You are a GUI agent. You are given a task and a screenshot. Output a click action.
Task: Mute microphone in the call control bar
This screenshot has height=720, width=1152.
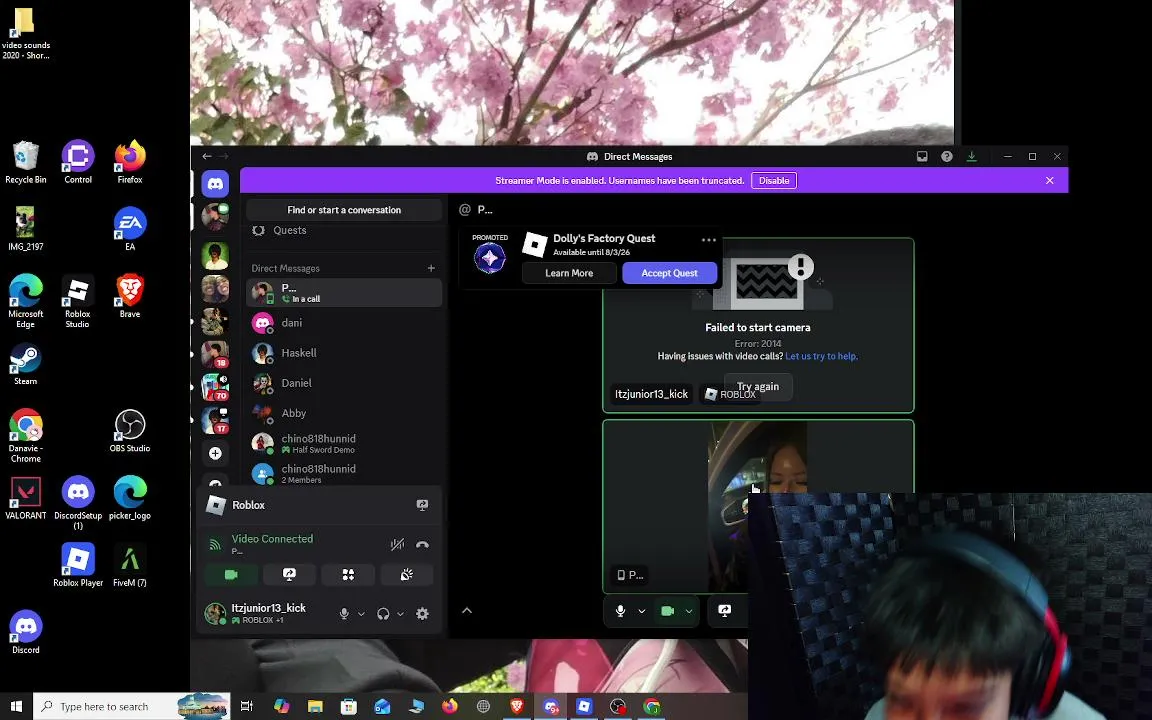tap(620, 611)
